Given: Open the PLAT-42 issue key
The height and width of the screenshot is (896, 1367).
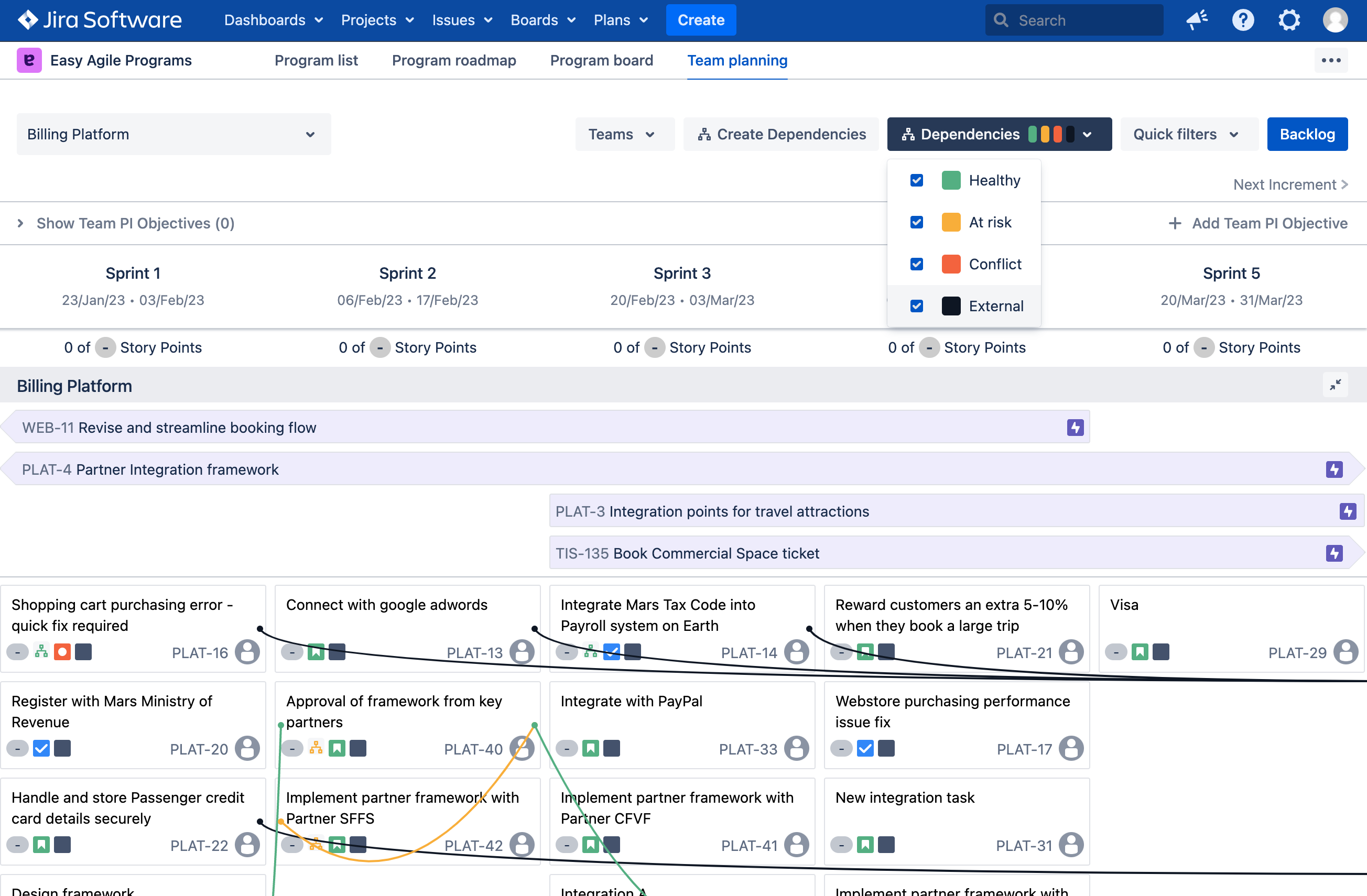Looking at the screenshot, I should tap(473, 846).
